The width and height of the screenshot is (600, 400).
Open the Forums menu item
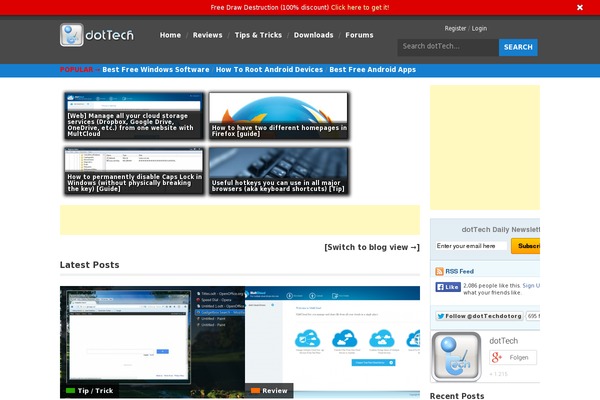(x=359, y=35)
